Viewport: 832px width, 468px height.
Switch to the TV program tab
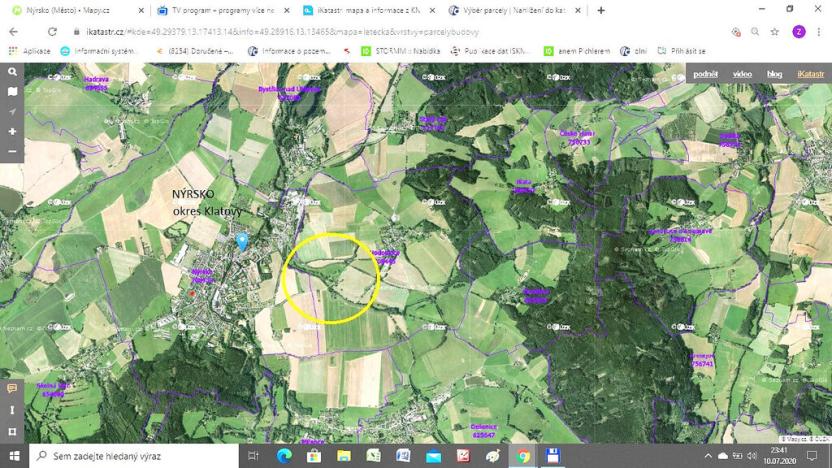[222, 10]
